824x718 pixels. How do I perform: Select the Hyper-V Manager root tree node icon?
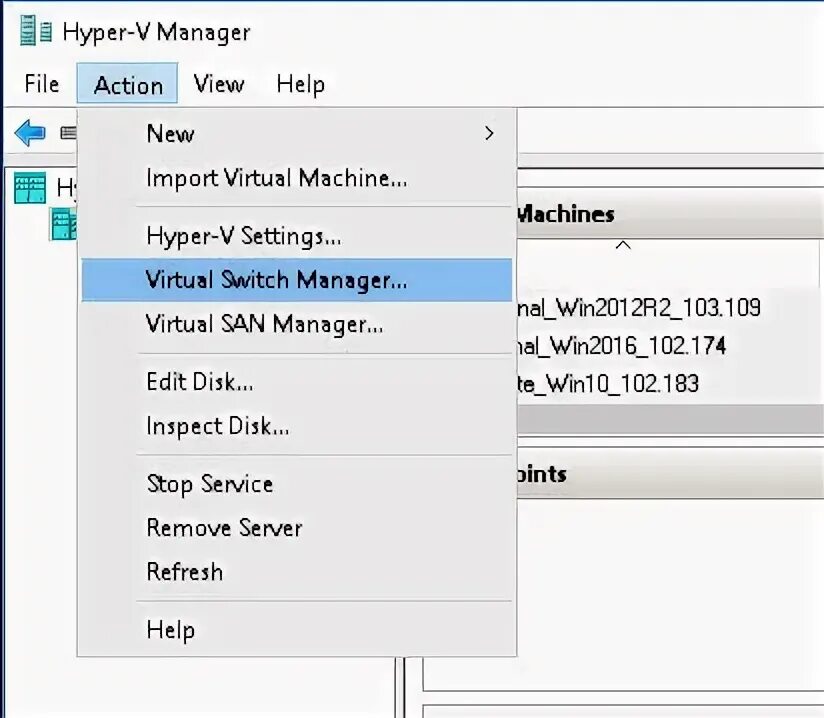pos(30,188)
